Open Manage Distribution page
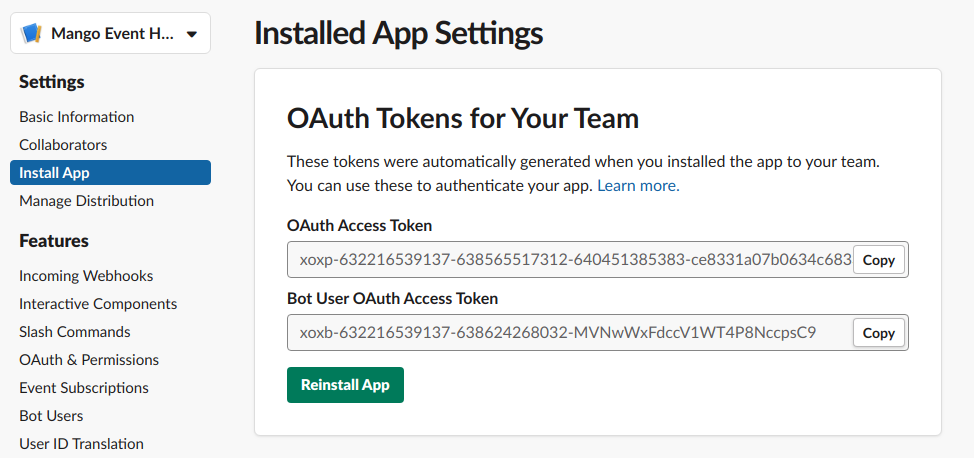The image size is (974, 458). [x=86, y=201]
